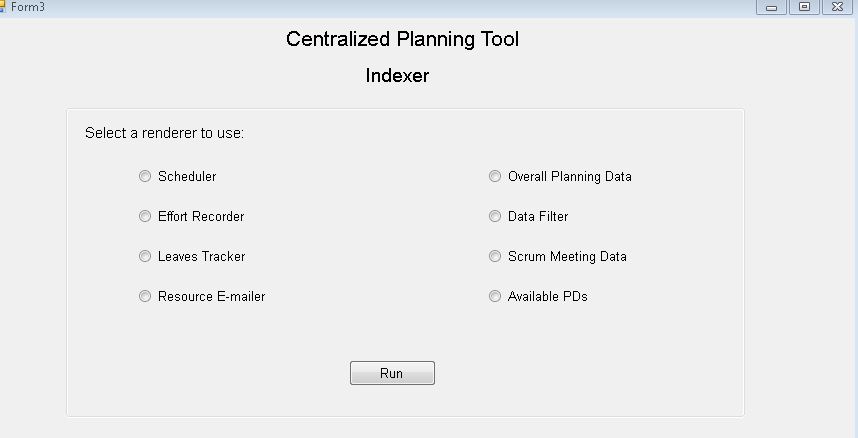Click blank form area below the renderer panel
The image size is (858, 438).
click(400, 427)
